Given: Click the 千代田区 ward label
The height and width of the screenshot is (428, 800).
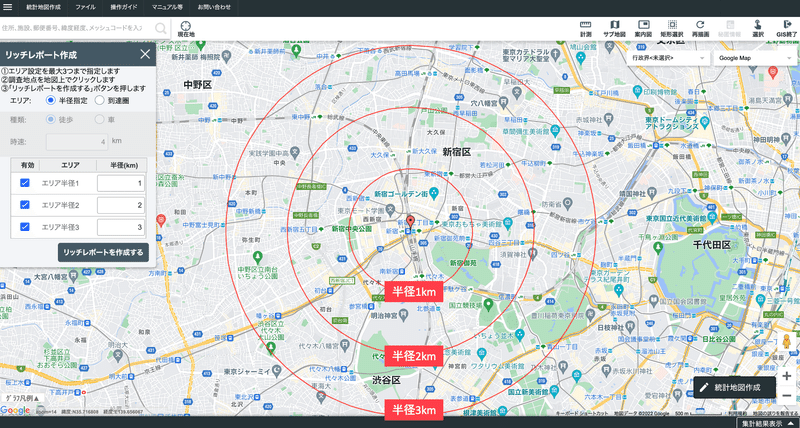Looking at the screenshot, I should coord(712,245).
